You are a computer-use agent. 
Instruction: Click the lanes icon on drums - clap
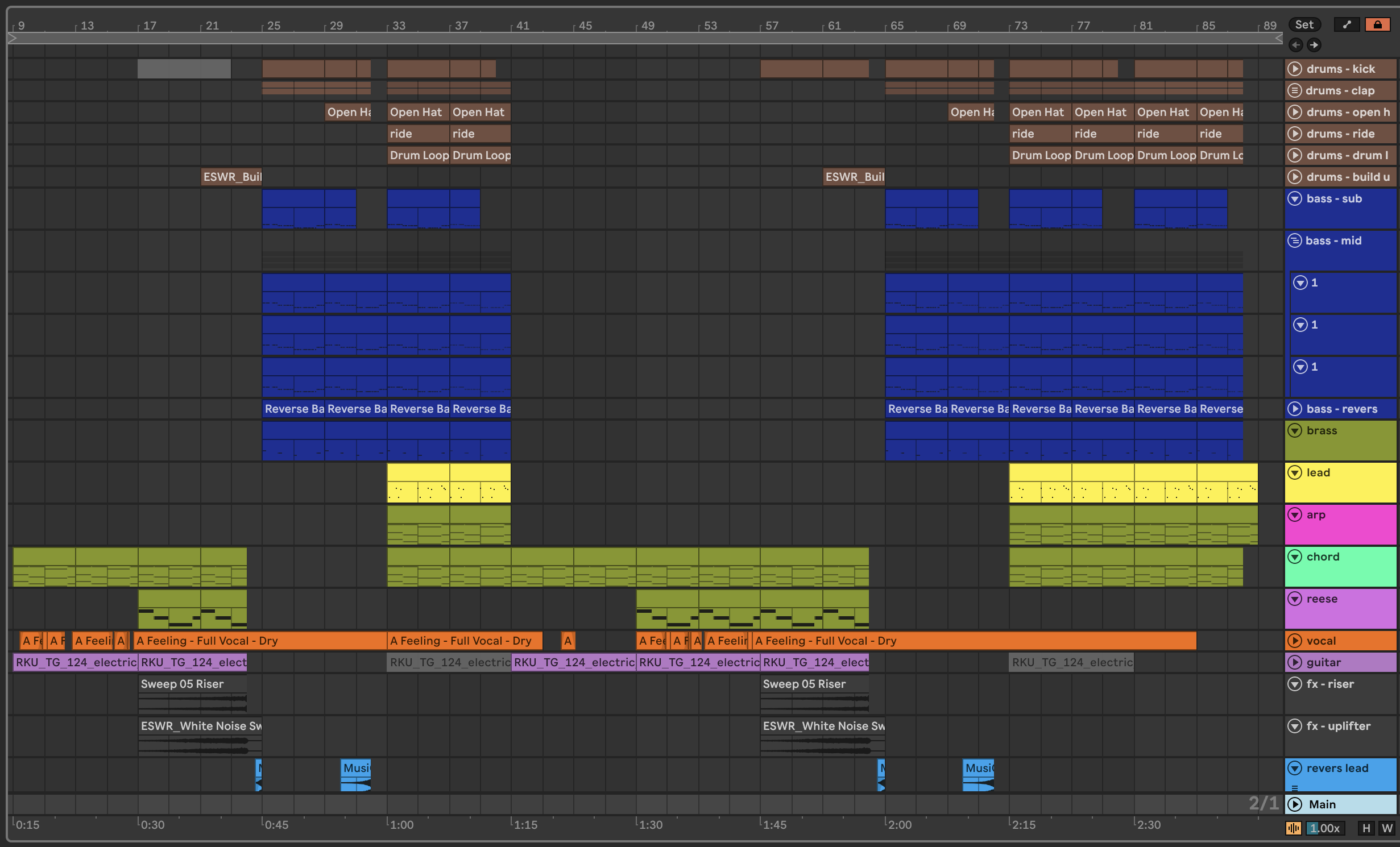pos(1295,90)
